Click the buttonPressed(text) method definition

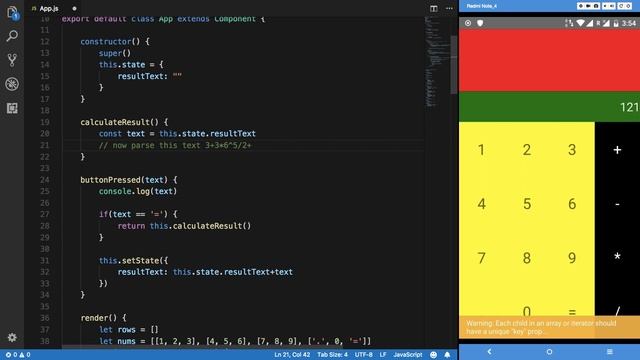(129, 180)
